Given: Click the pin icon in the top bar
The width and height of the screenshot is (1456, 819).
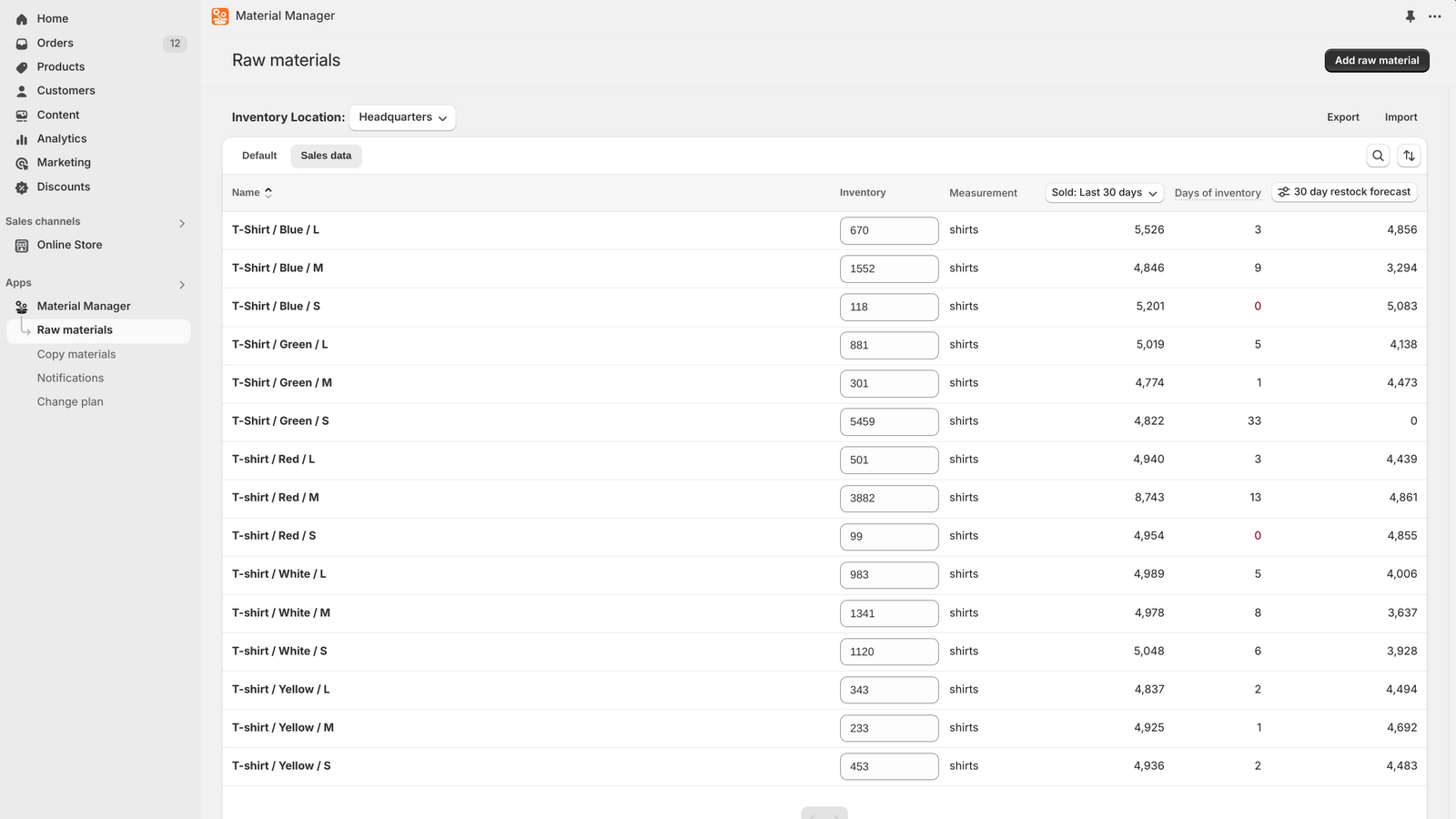Looking at the screenshot, I should tap(1410, 16).
